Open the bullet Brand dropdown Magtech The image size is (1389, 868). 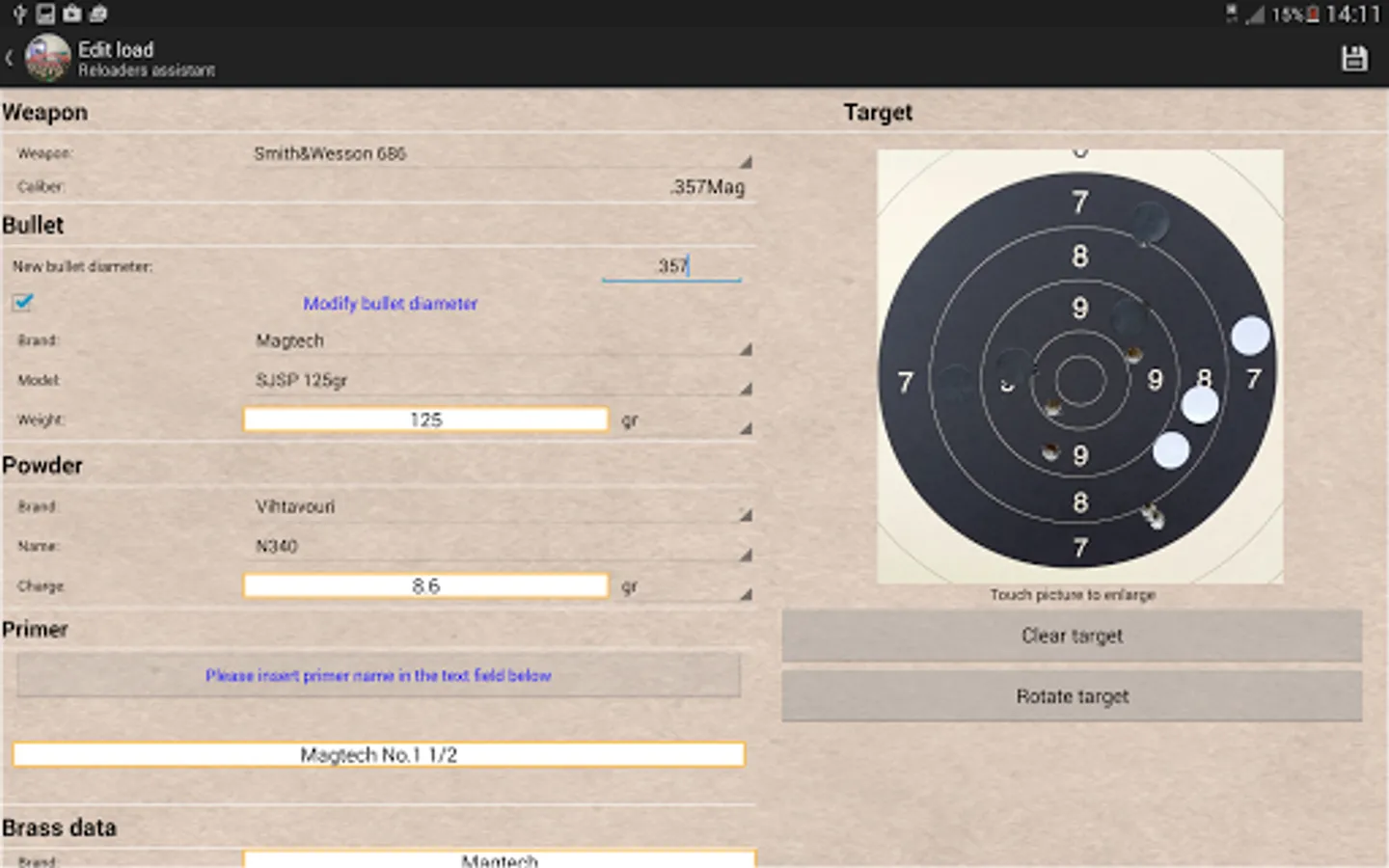[x=499, y=340]
